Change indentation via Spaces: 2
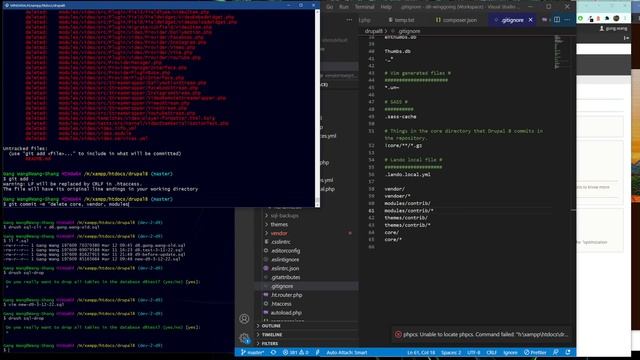 click(x=451, y=352)
